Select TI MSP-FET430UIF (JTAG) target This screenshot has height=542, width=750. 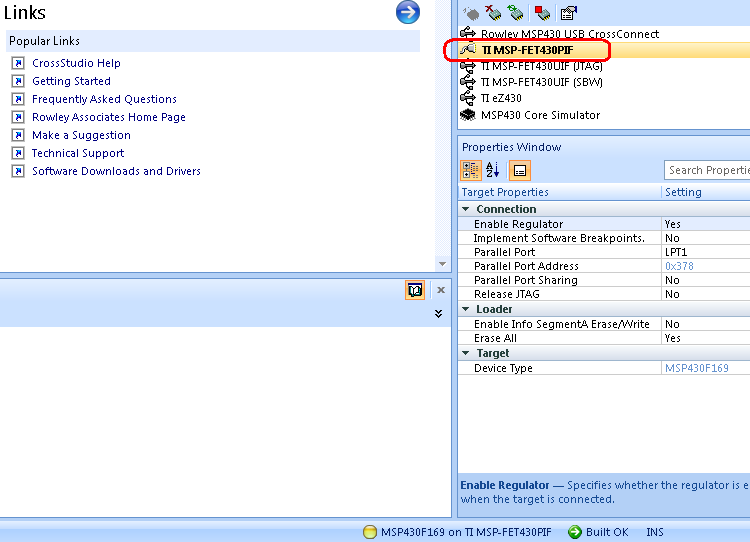point(541,66)
